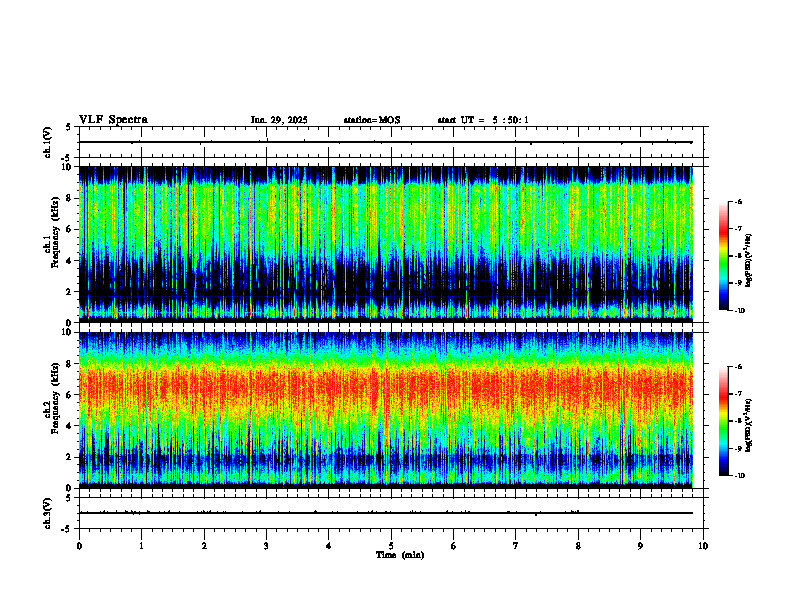Click the ch.1 spectrogram color bar
Screen dimensions: 792x612
point(723,256)
